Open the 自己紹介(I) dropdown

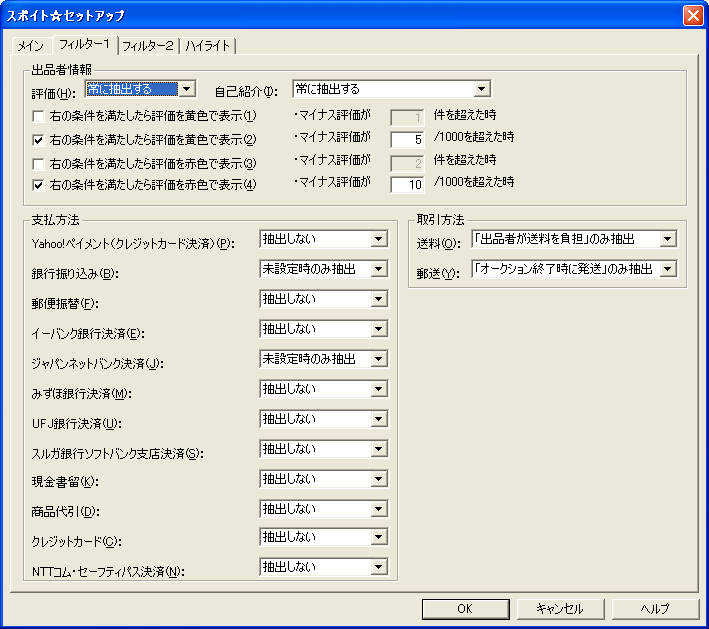392,89
